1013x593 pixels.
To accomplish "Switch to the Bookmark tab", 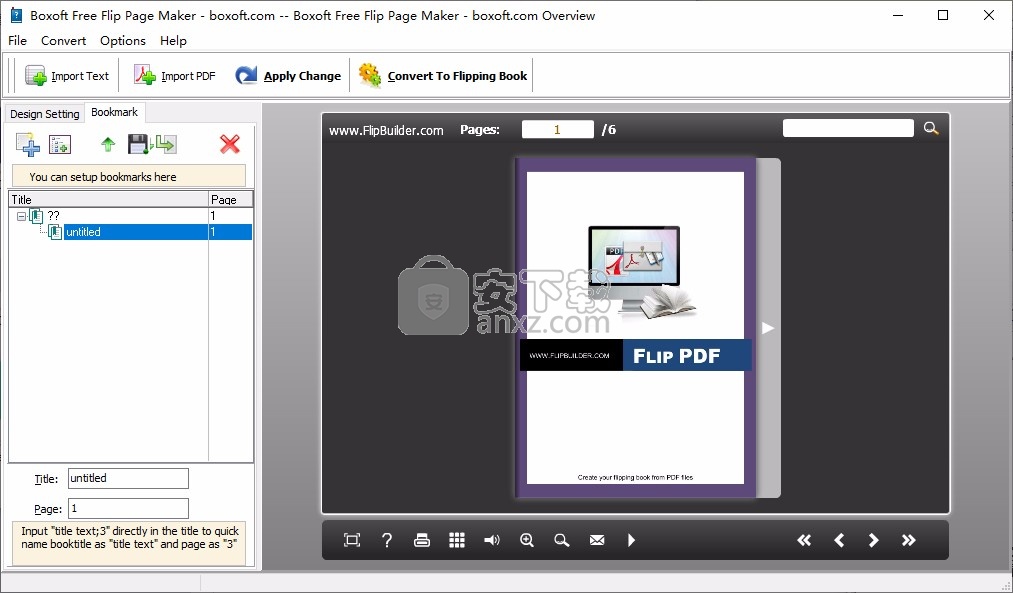I will (114, 112).
